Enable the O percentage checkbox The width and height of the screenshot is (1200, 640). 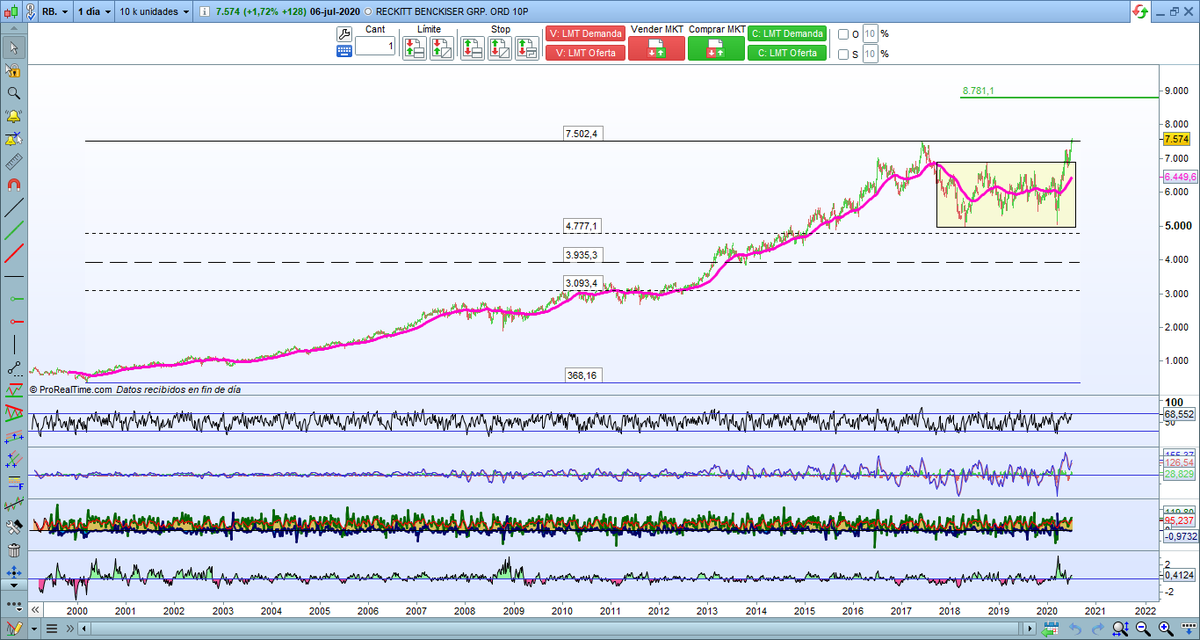point(844,34)
